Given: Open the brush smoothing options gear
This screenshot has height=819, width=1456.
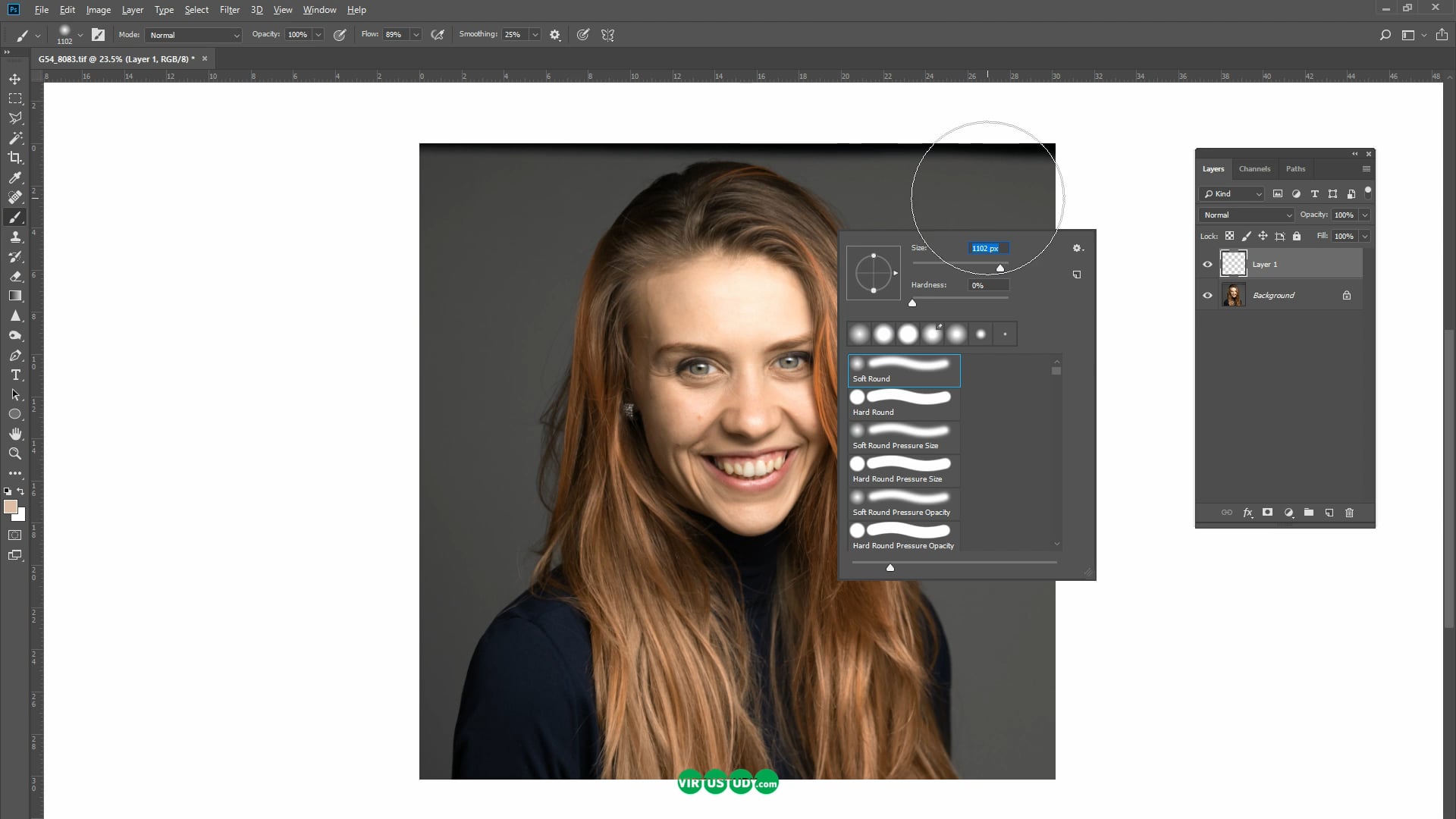Looking at the screenshot, I should [555, 35].
